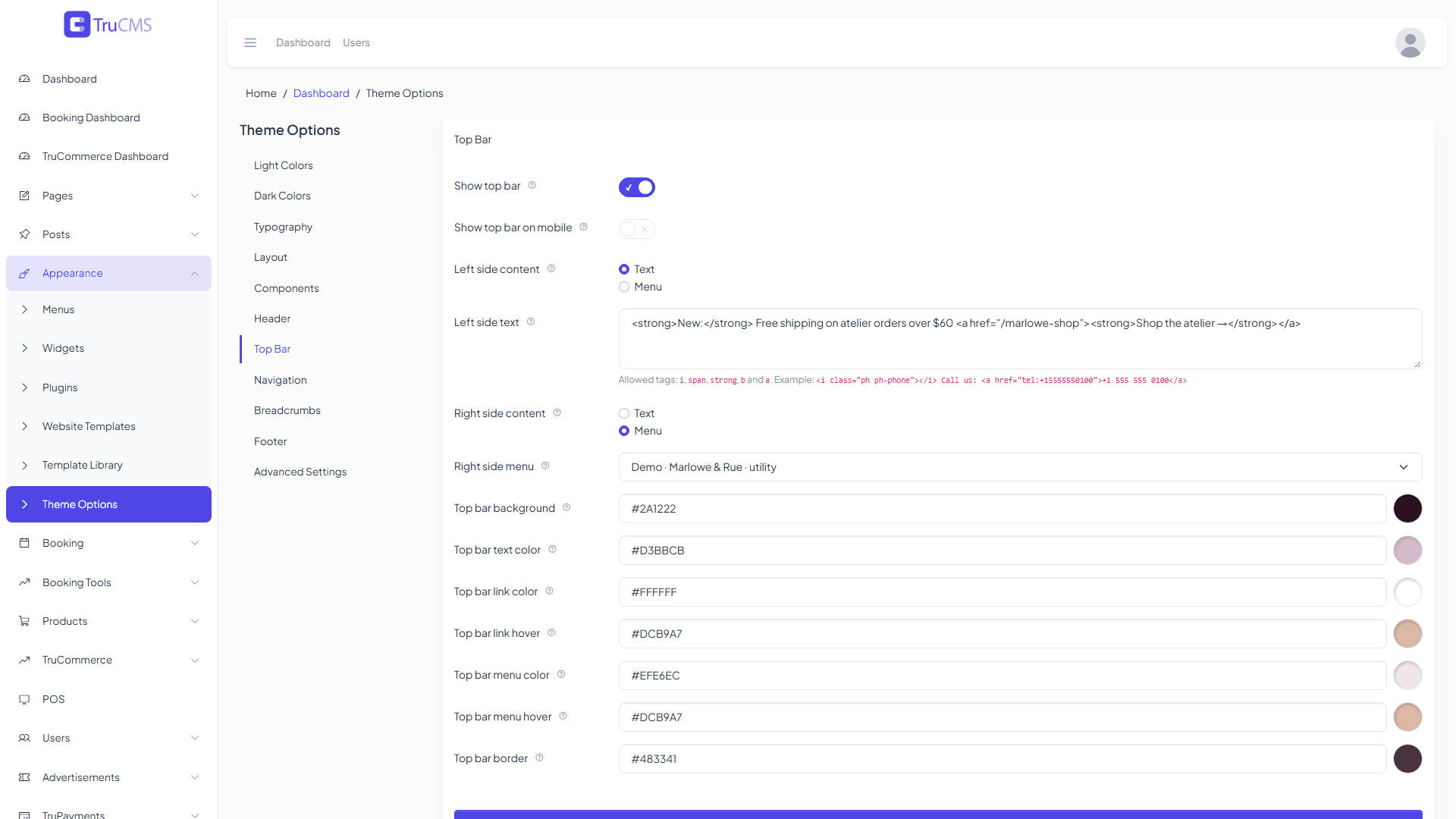Open the Top bar link hover swatch

(1407, 633)
